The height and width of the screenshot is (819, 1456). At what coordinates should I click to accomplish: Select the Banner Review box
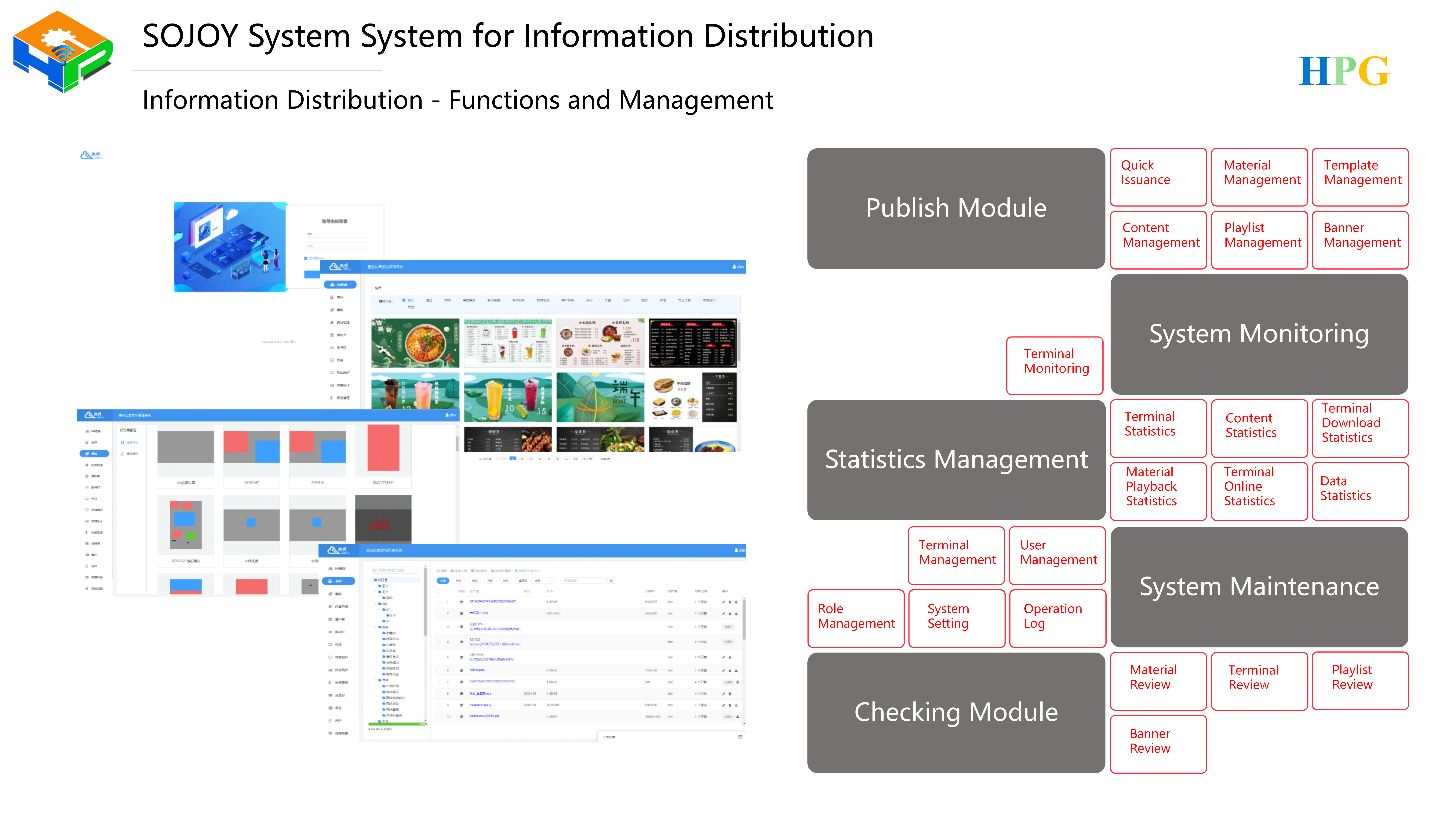point(1158,744)
